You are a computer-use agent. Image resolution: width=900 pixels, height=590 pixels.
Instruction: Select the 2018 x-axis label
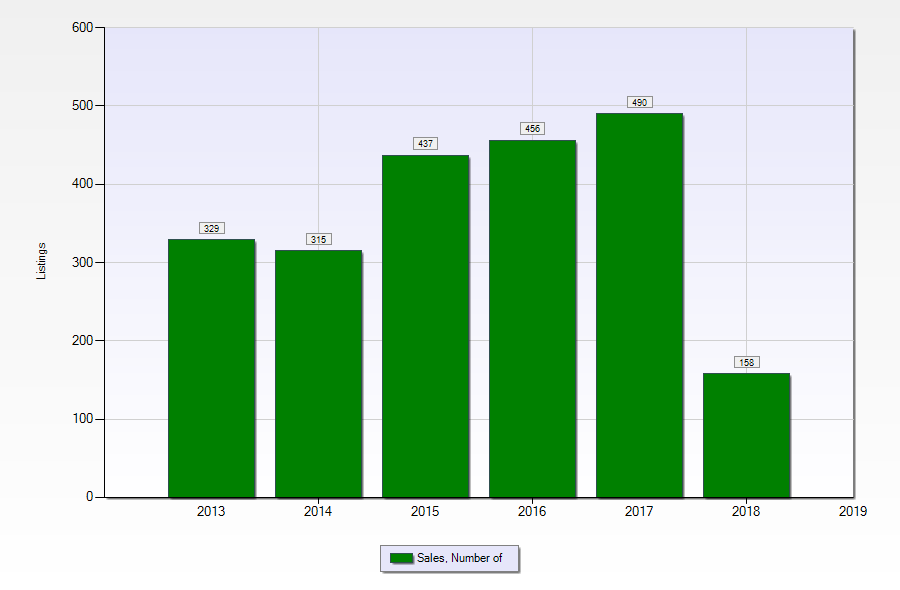pyautogui.click(x=746, y=511)
